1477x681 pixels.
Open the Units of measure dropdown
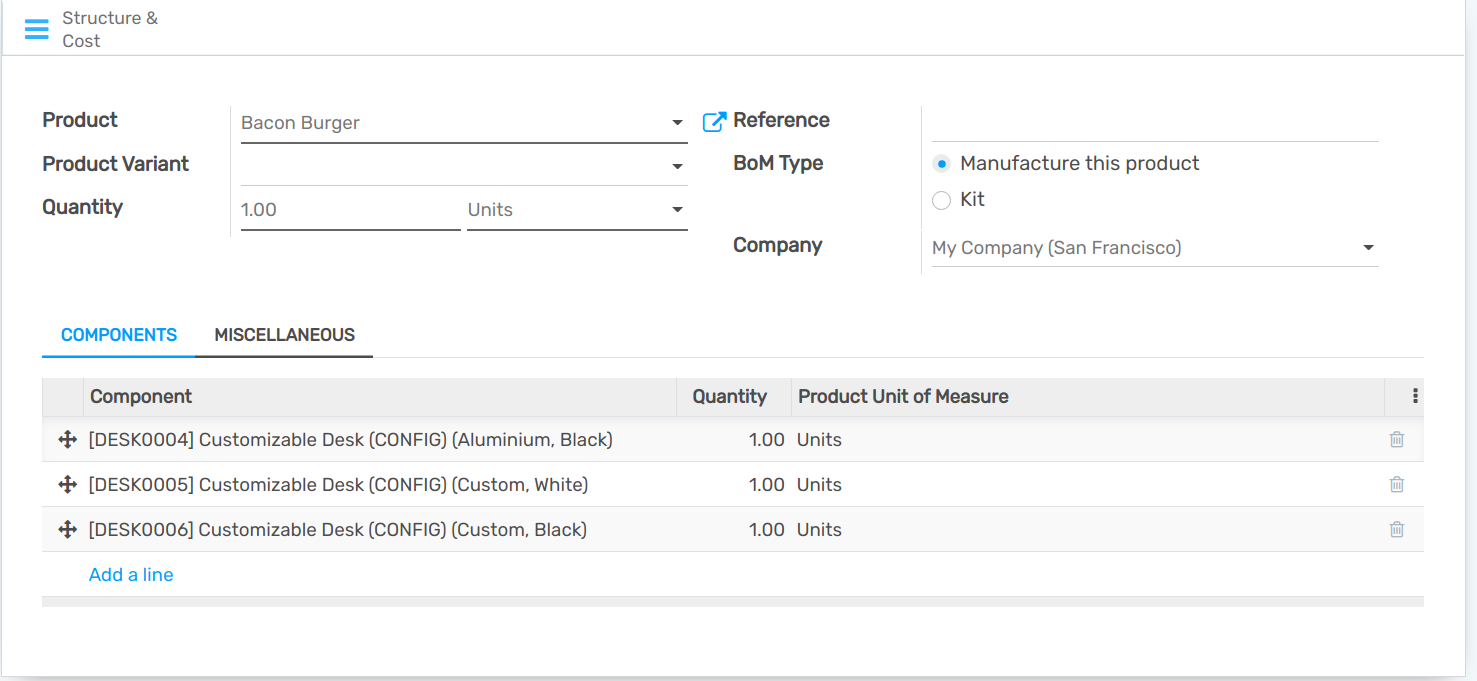click(677, 210)
